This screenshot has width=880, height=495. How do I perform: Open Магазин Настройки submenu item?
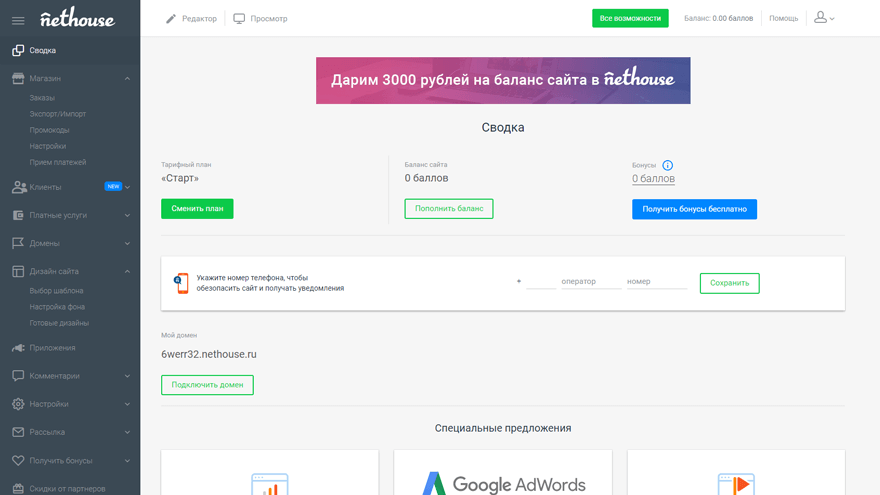coord(48,146)
